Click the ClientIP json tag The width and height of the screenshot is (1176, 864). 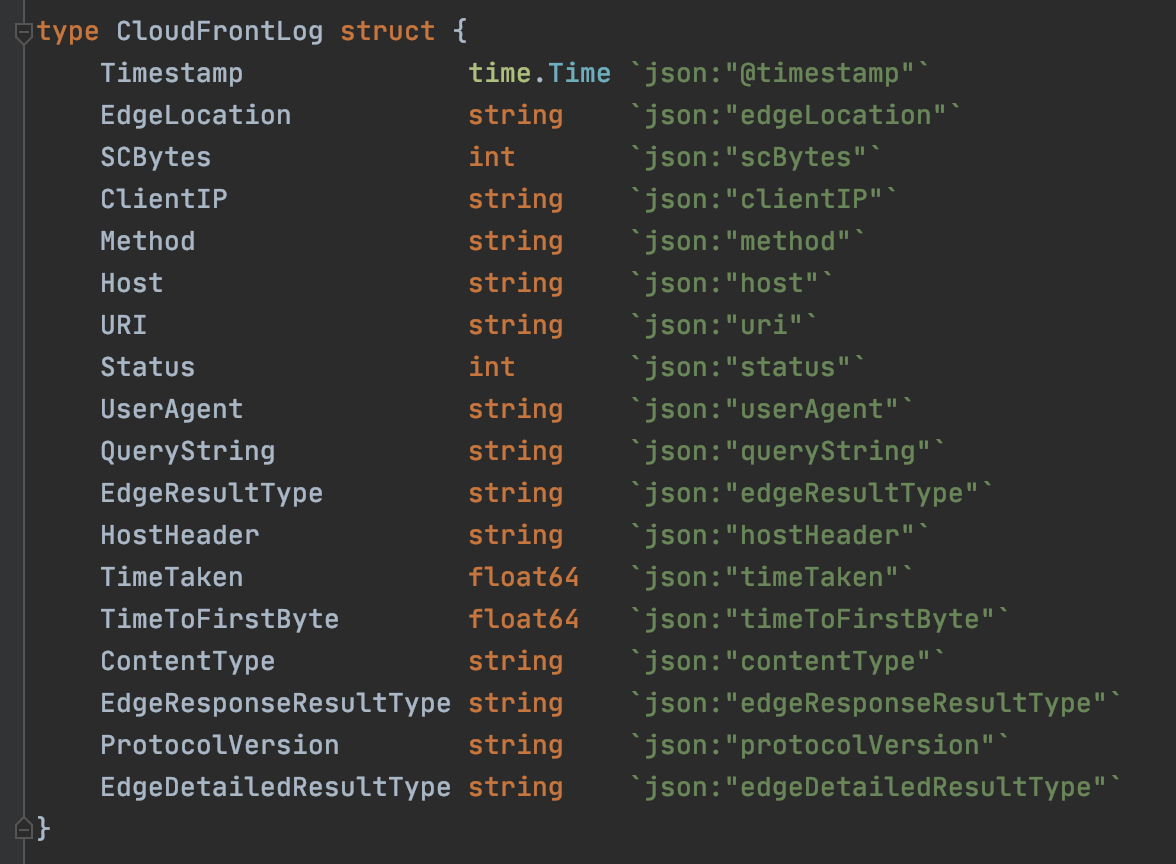click(x=764, y=200)
